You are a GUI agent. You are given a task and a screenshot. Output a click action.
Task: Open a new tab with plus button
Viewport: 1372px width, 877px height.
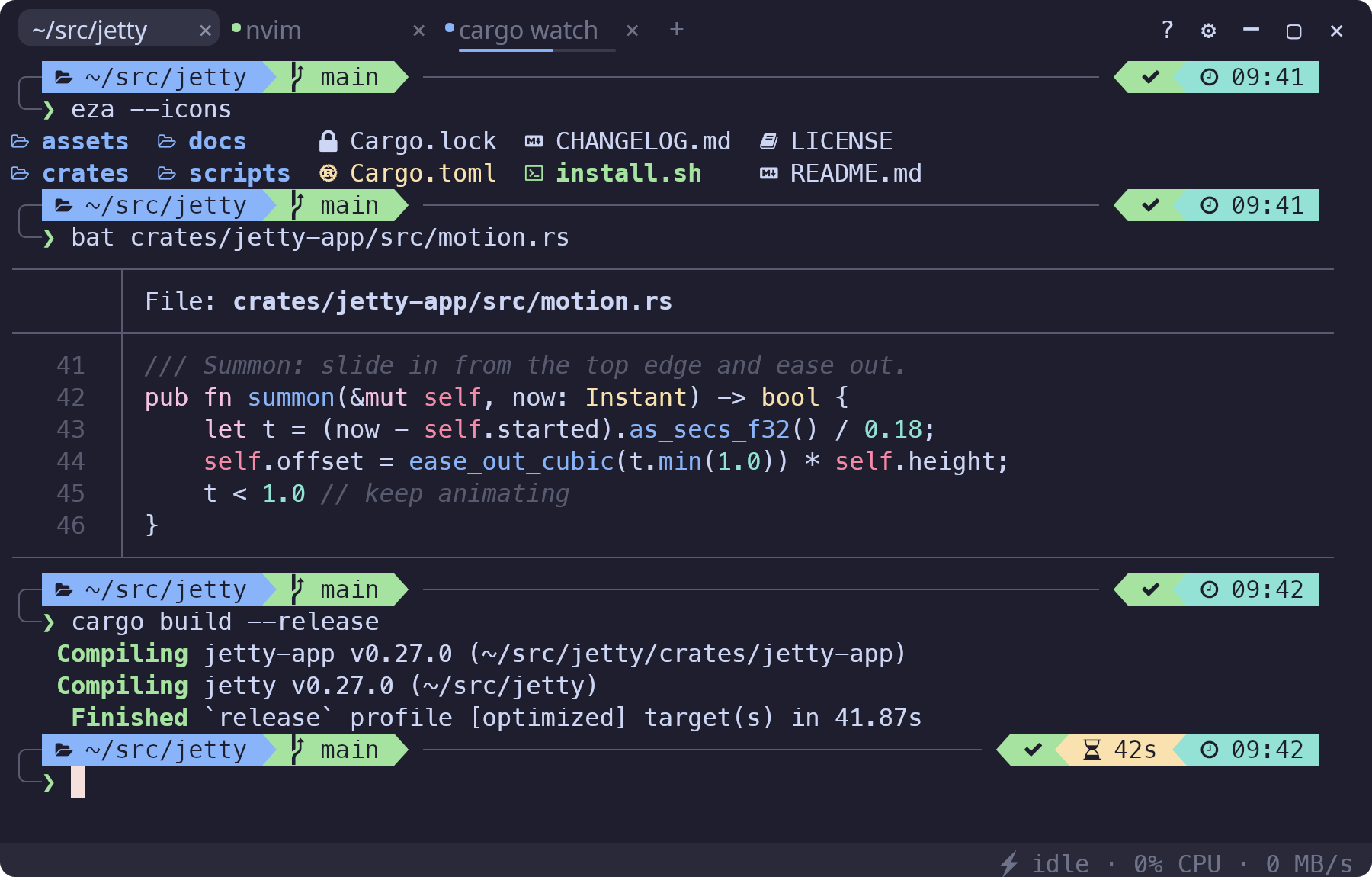(676, 29)
